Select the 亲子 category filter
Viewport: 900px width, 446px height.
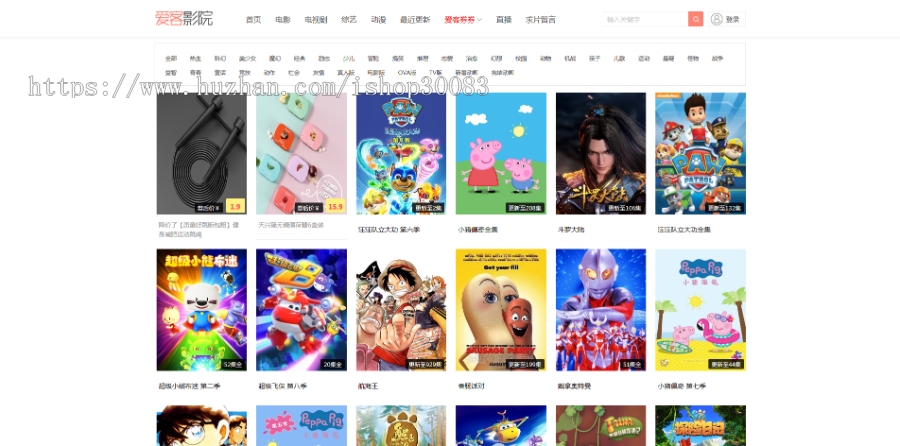coord(595,59)
